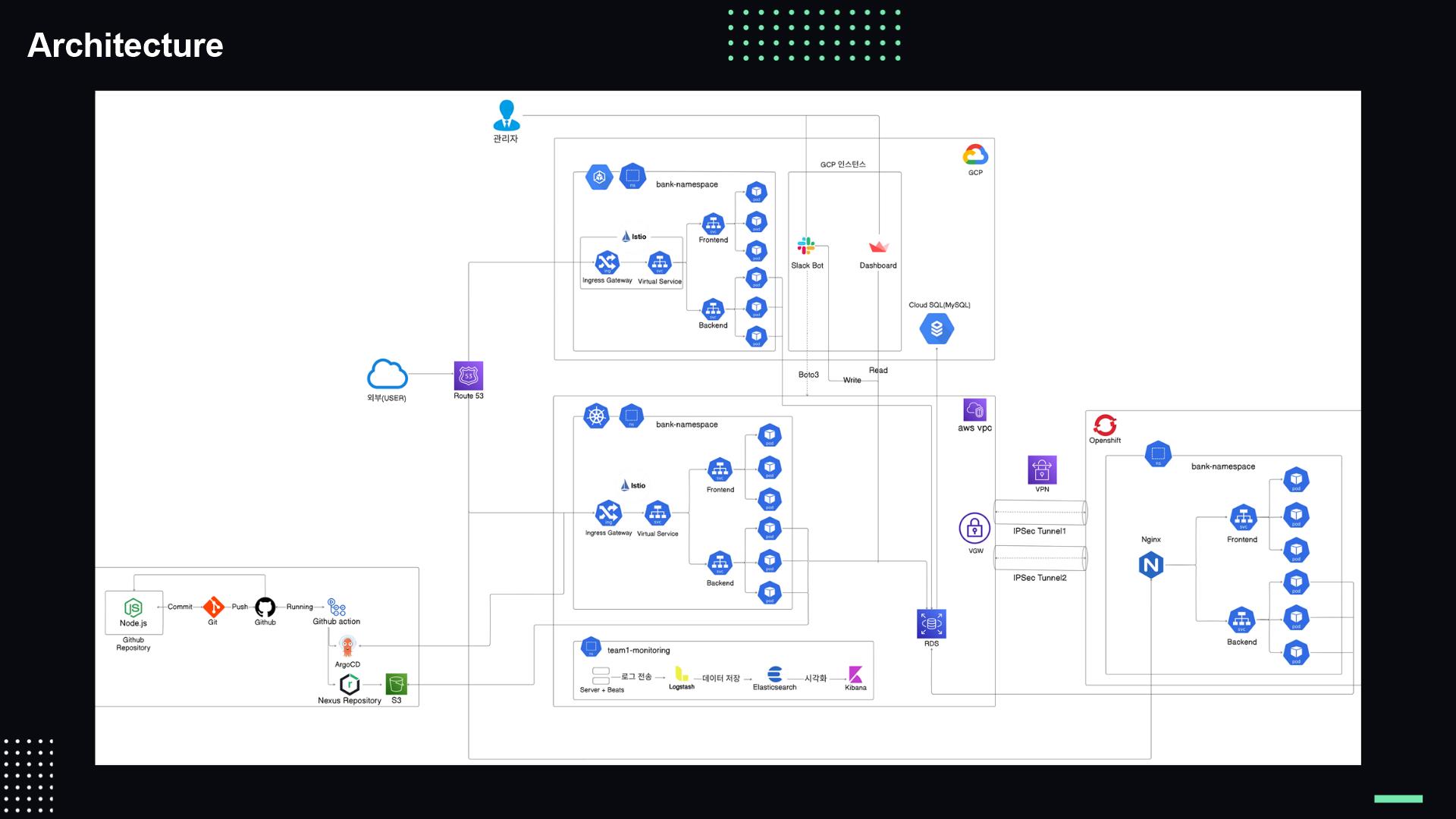
Task: Click the Architecture slide title
Action: 125,45
